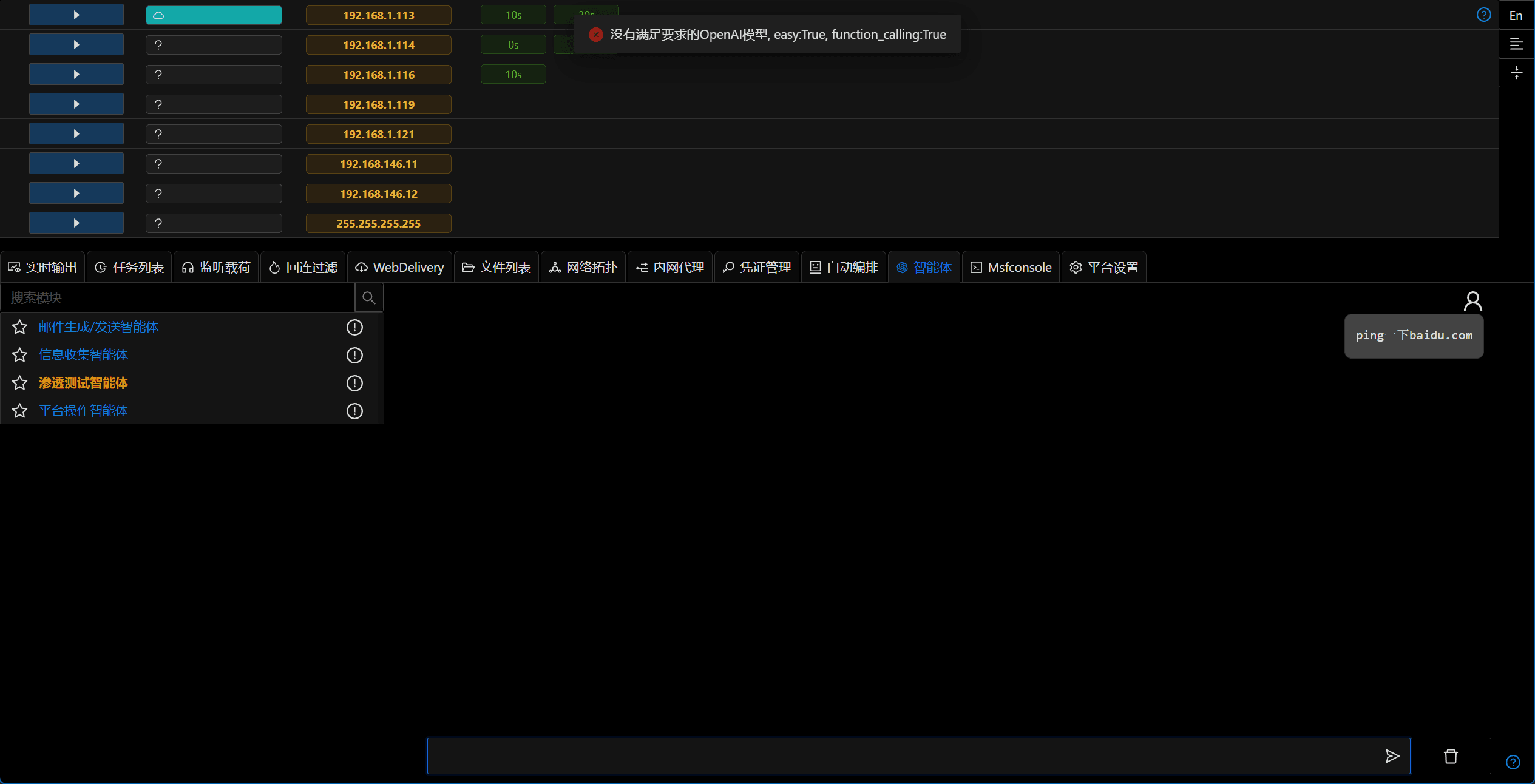Click the align-left menu icon at top right
The height and width of the screenshot is (784, 1535).
click(1516, 44)
